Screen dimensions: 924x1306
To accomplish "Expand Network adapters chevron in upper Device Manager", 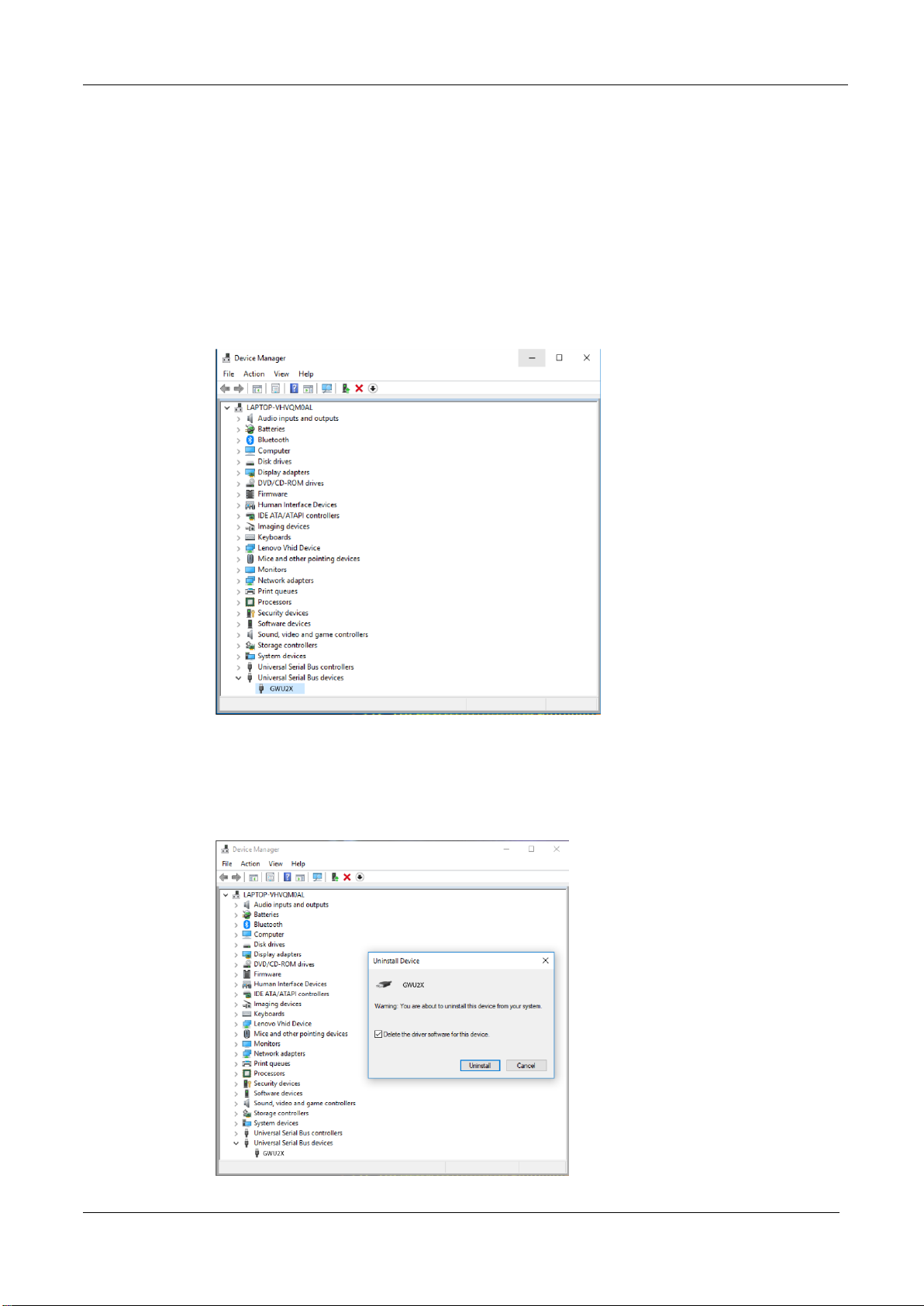I will click(x=239, y=581).
